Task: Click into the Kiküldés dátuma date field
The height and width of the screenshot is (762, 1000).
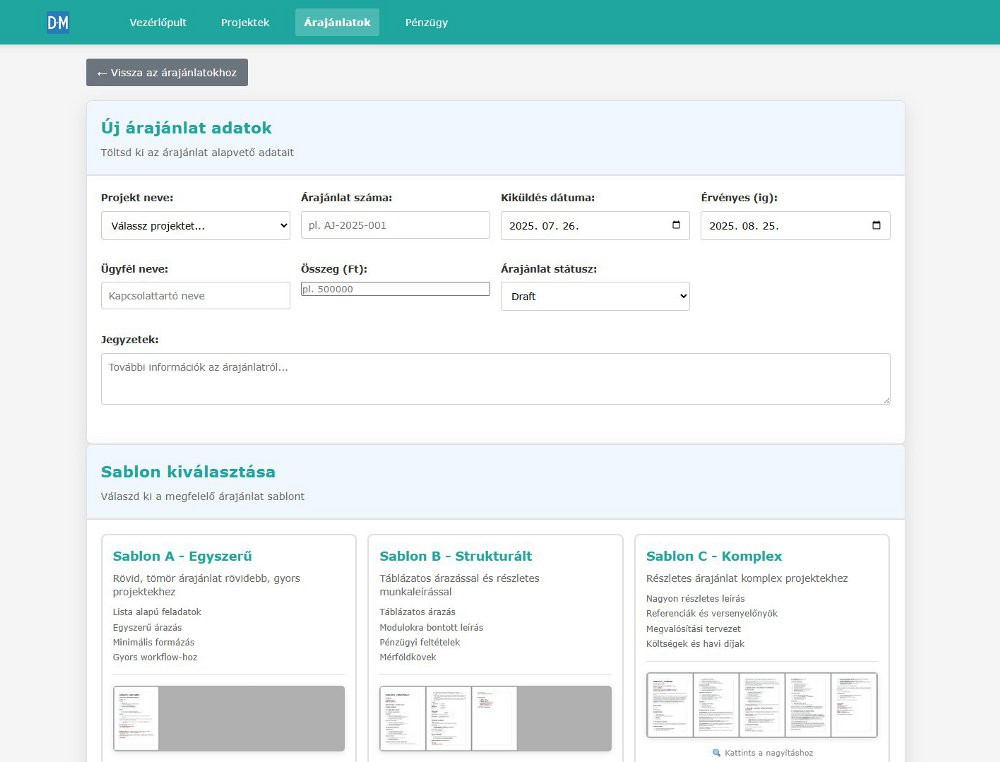Action: 595,226
